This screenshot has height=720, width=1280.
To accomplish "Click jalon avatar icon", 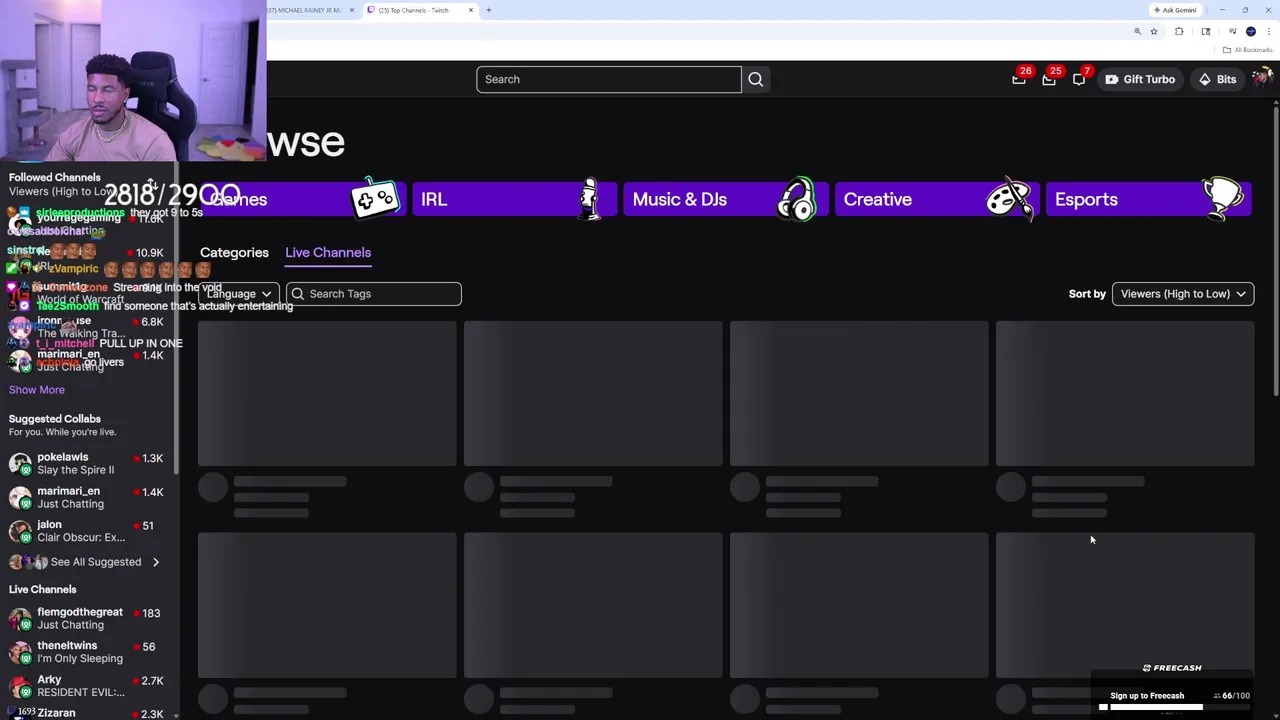I will [x=20, y=532].
